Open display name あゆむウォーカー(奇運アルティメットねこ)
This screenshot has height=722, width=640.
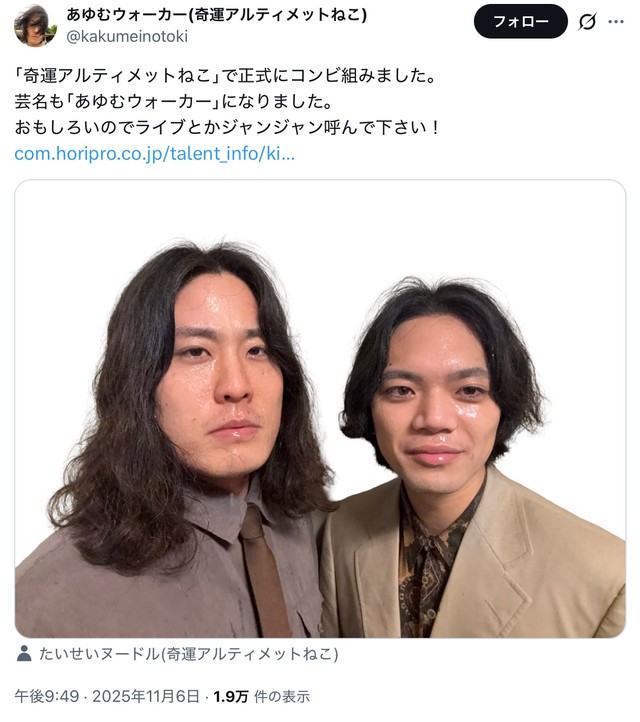(217, 15)
